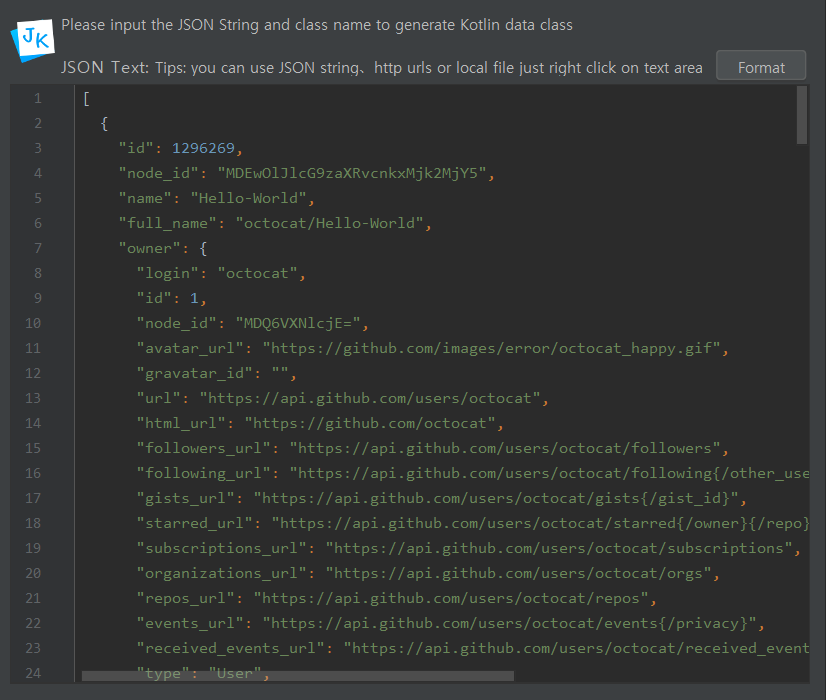
Task: Click line number 20 in the gutter
Action: [33, 574]
